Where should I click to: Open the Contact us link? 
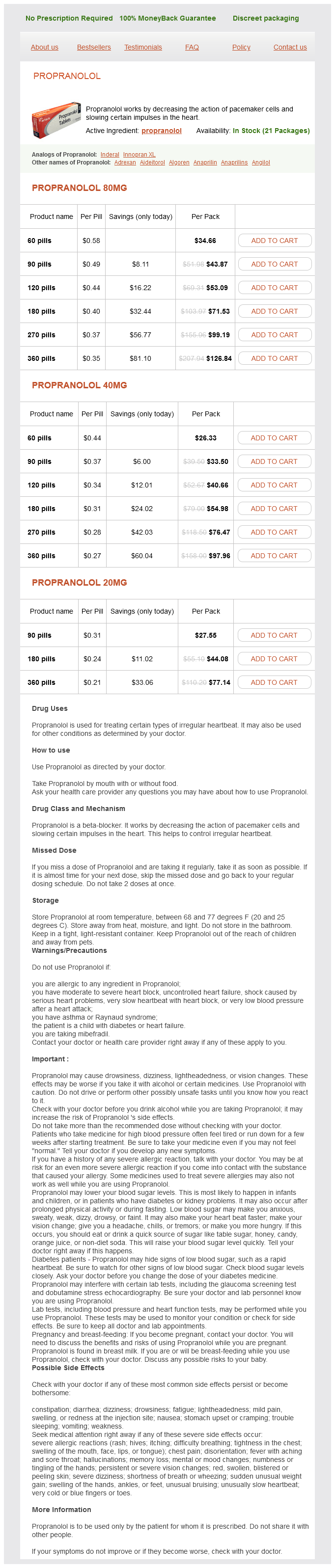pos(290,48)
